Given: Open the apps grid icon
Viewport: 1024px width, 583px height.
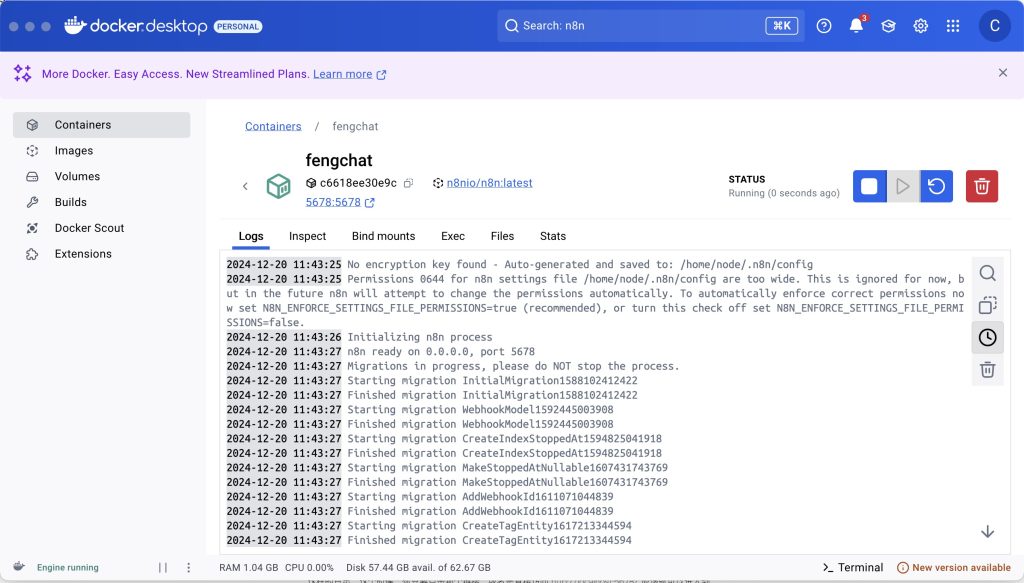Looking at the screenshot, I should pos(953,26).
